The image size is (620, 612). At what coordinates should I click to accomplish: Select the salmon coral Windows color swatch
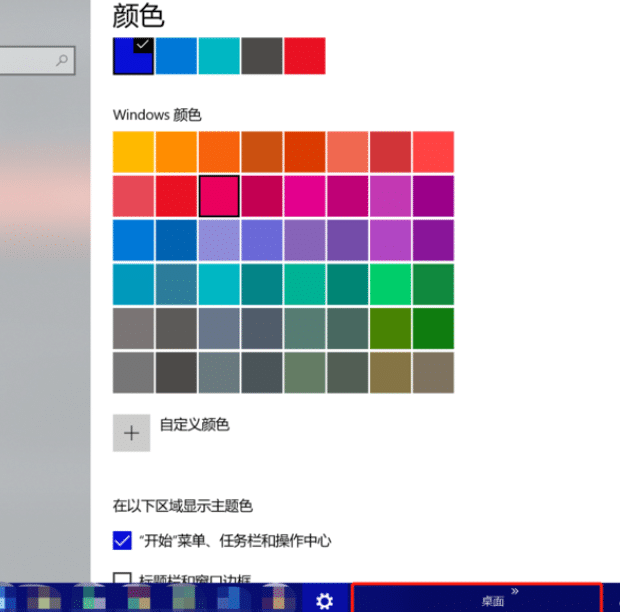click(x=348, y=152)
